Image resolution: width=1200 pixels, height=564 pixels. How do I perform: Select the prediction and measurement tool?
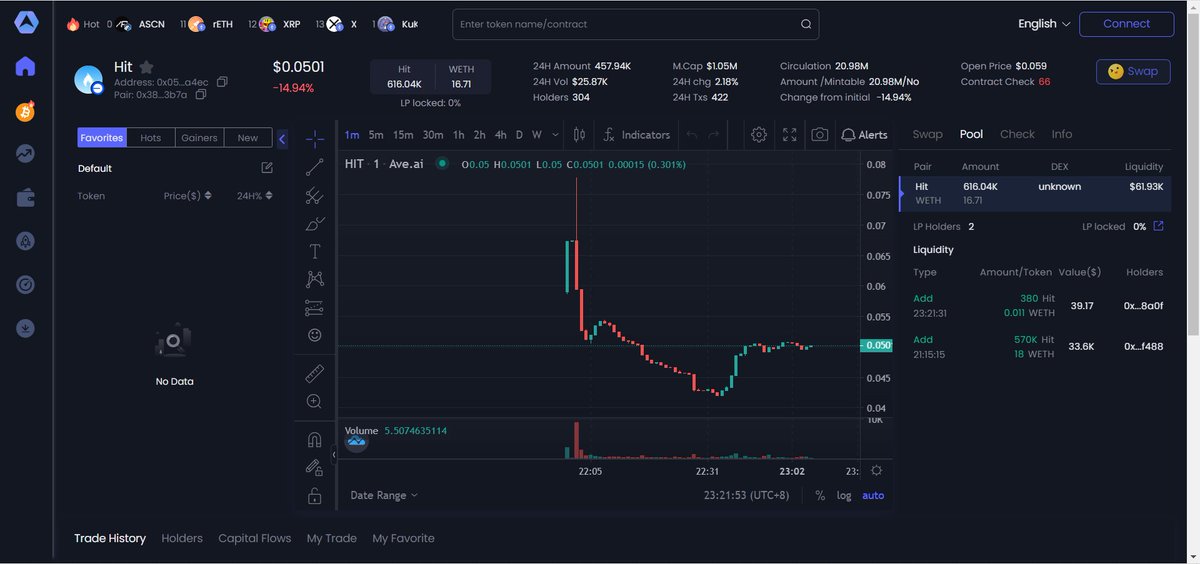click(x=314, y=307)
